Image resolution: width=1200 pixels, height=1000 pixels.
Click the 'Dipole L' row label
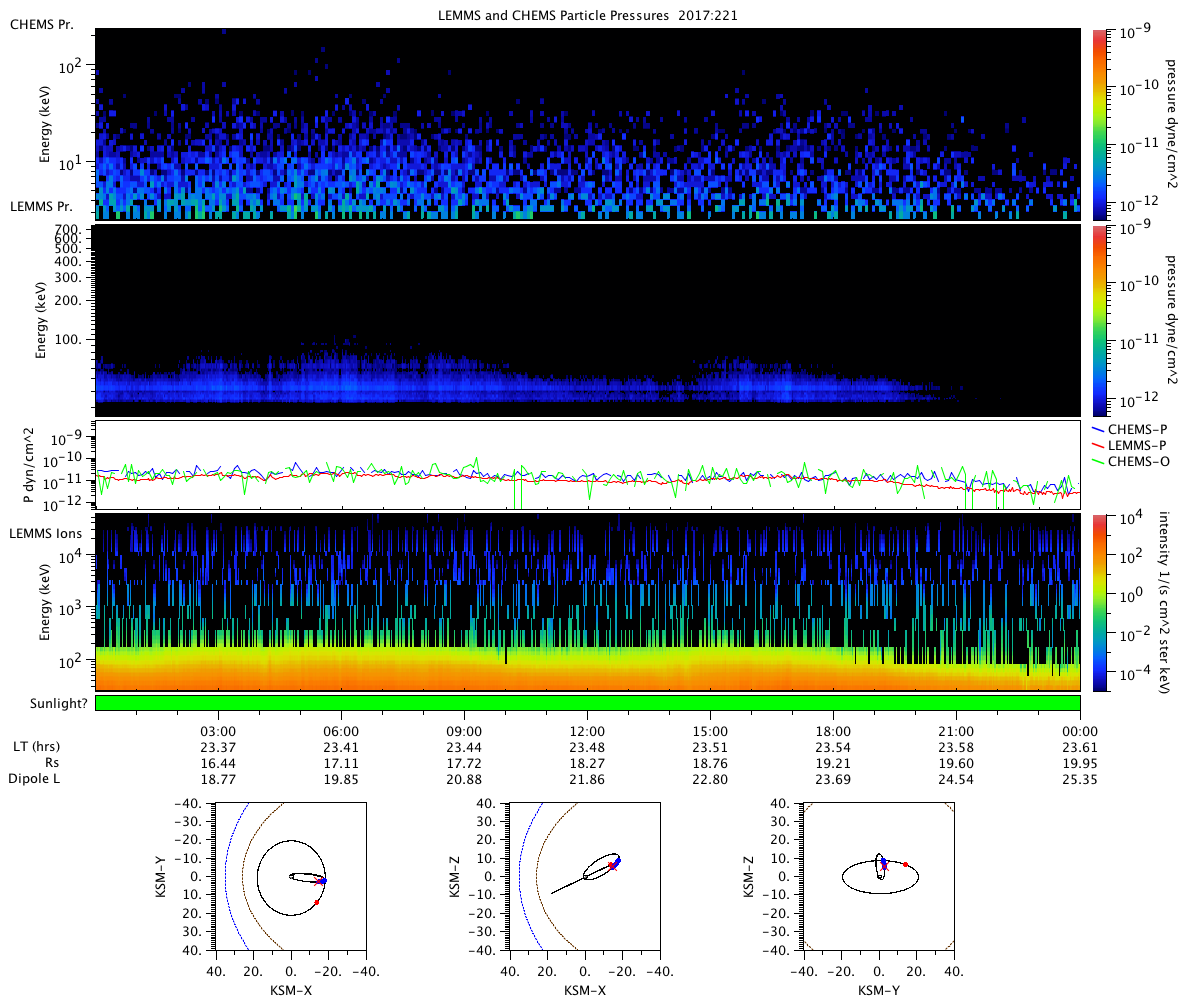pos(35,778)
